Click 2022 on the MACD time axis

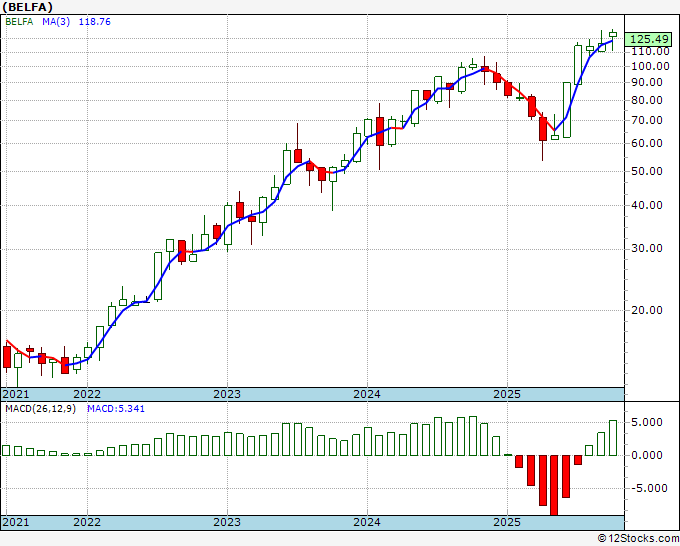tap(87, 522)
